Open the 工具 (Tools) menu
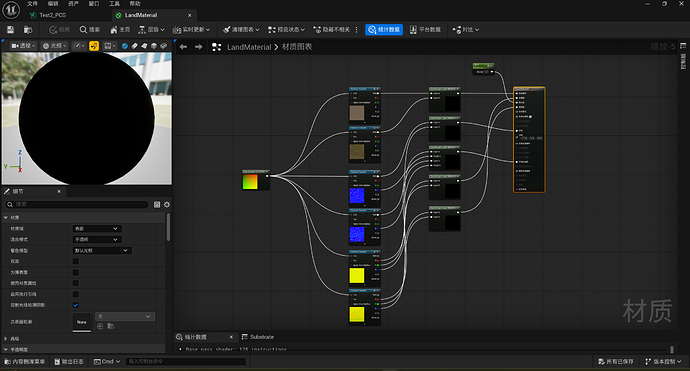 click(x=114, y=4)
